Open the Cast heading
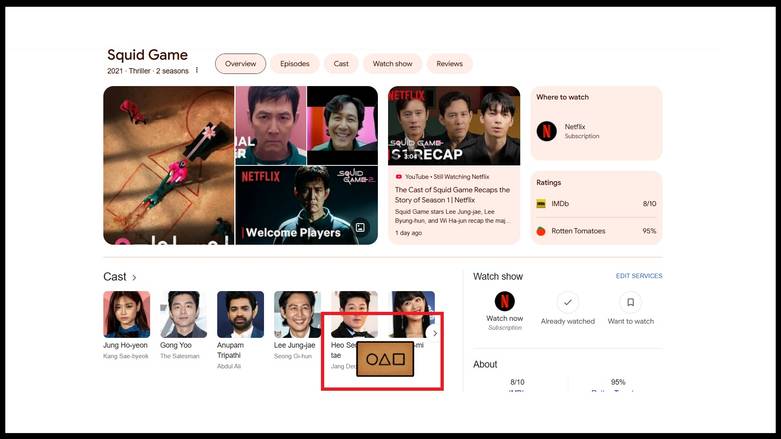The image size is (781, 439). click(x=115, y=277)
